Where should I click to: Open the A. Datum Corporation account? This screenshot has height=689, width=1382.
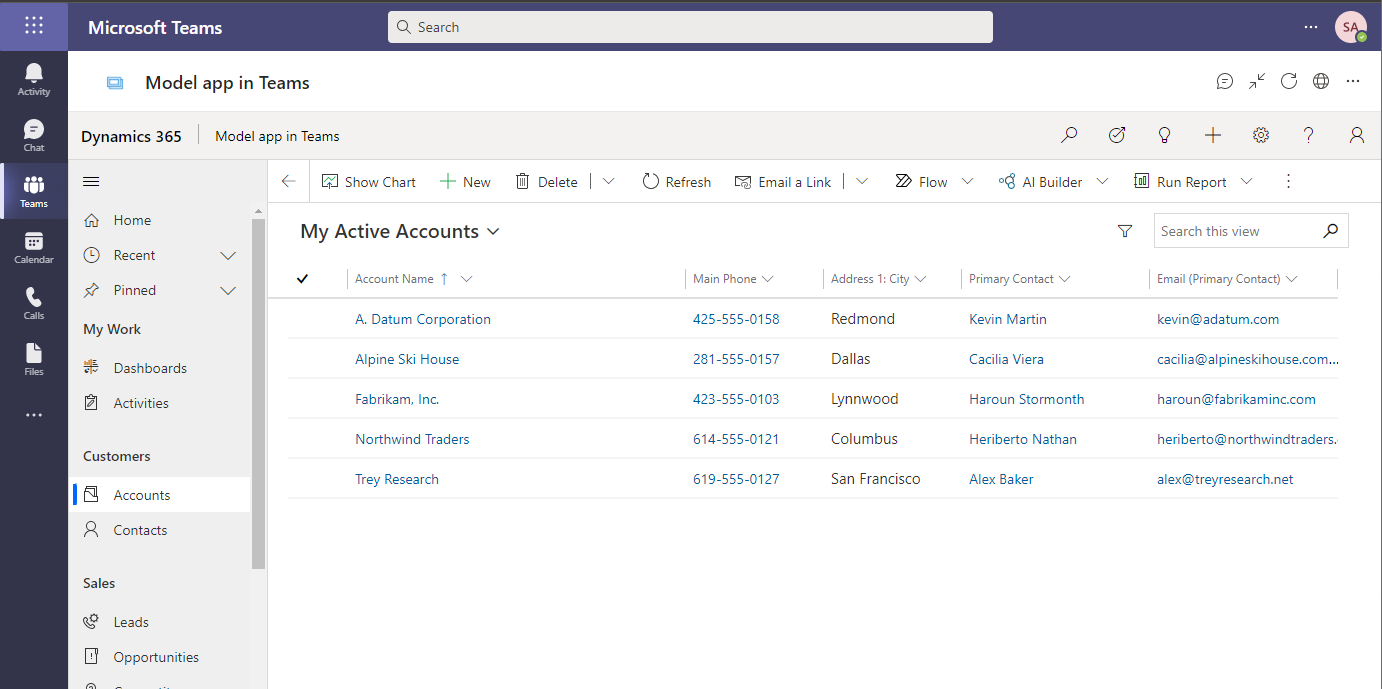pos(423,319)
